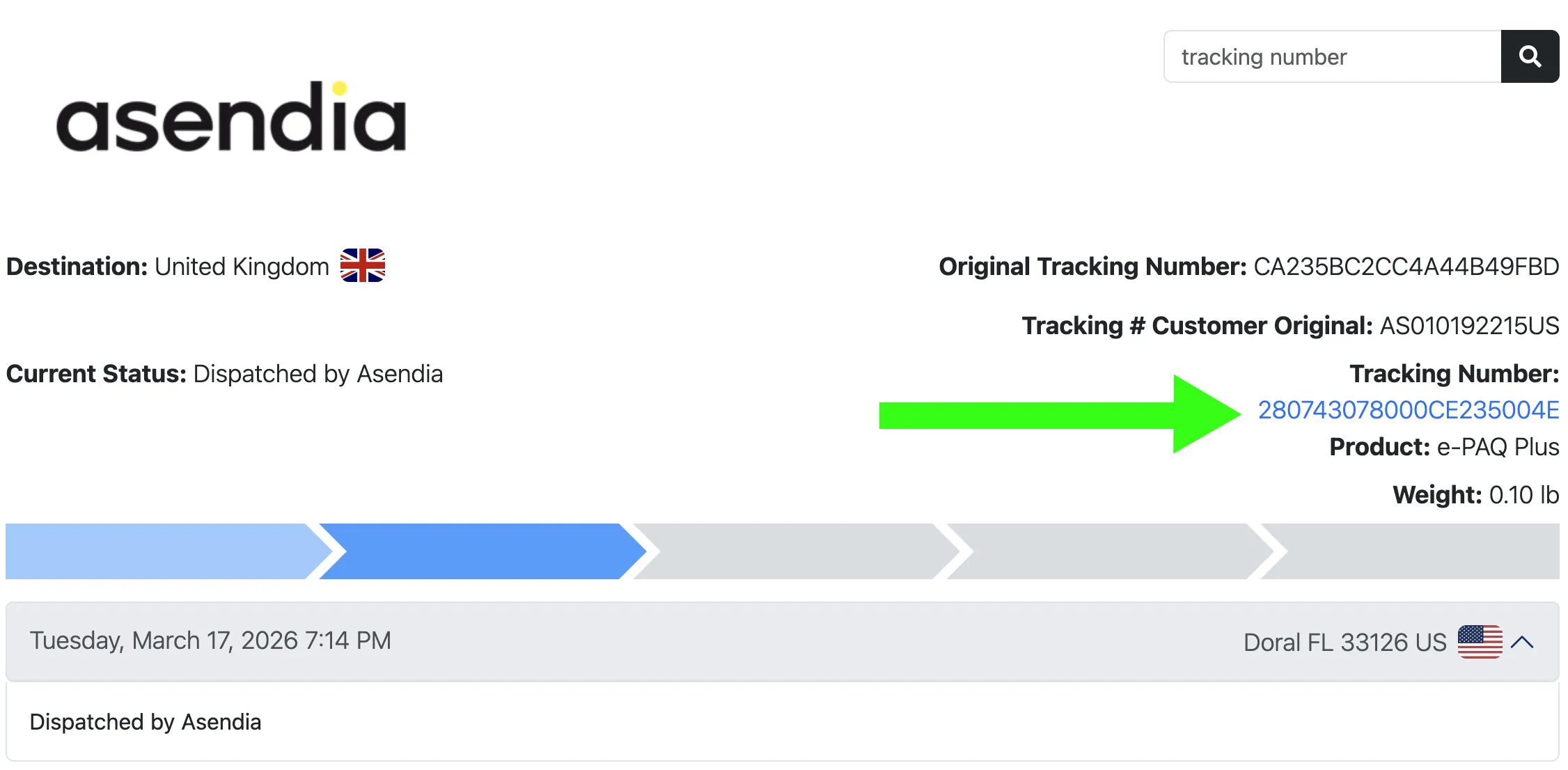Click the Tuesday, March 17, 2026 event header
The width and height of the screenshot is (1568, 770).
pyautogui.click(x=210, y=641)
